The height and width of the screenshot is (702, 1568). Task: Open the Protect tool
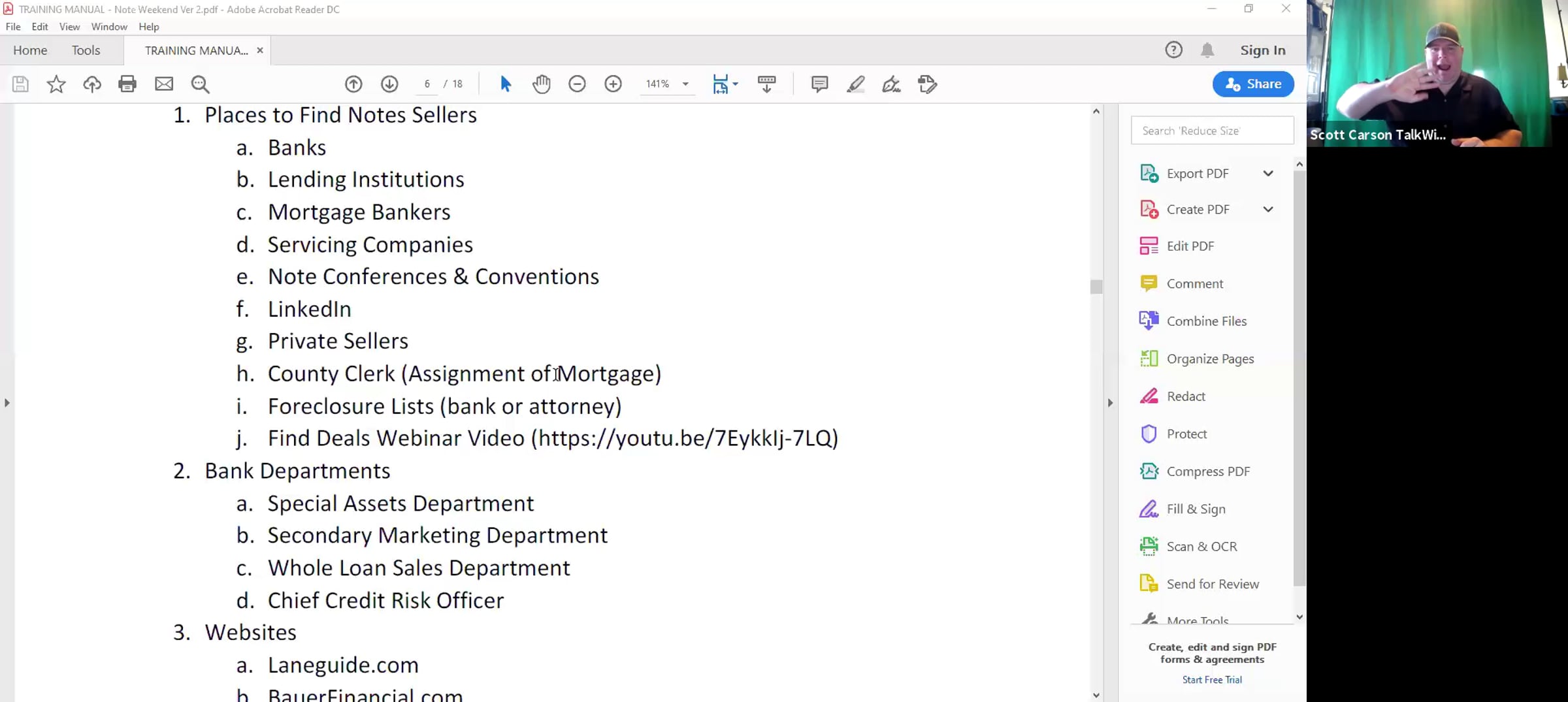pos(1186,434)
